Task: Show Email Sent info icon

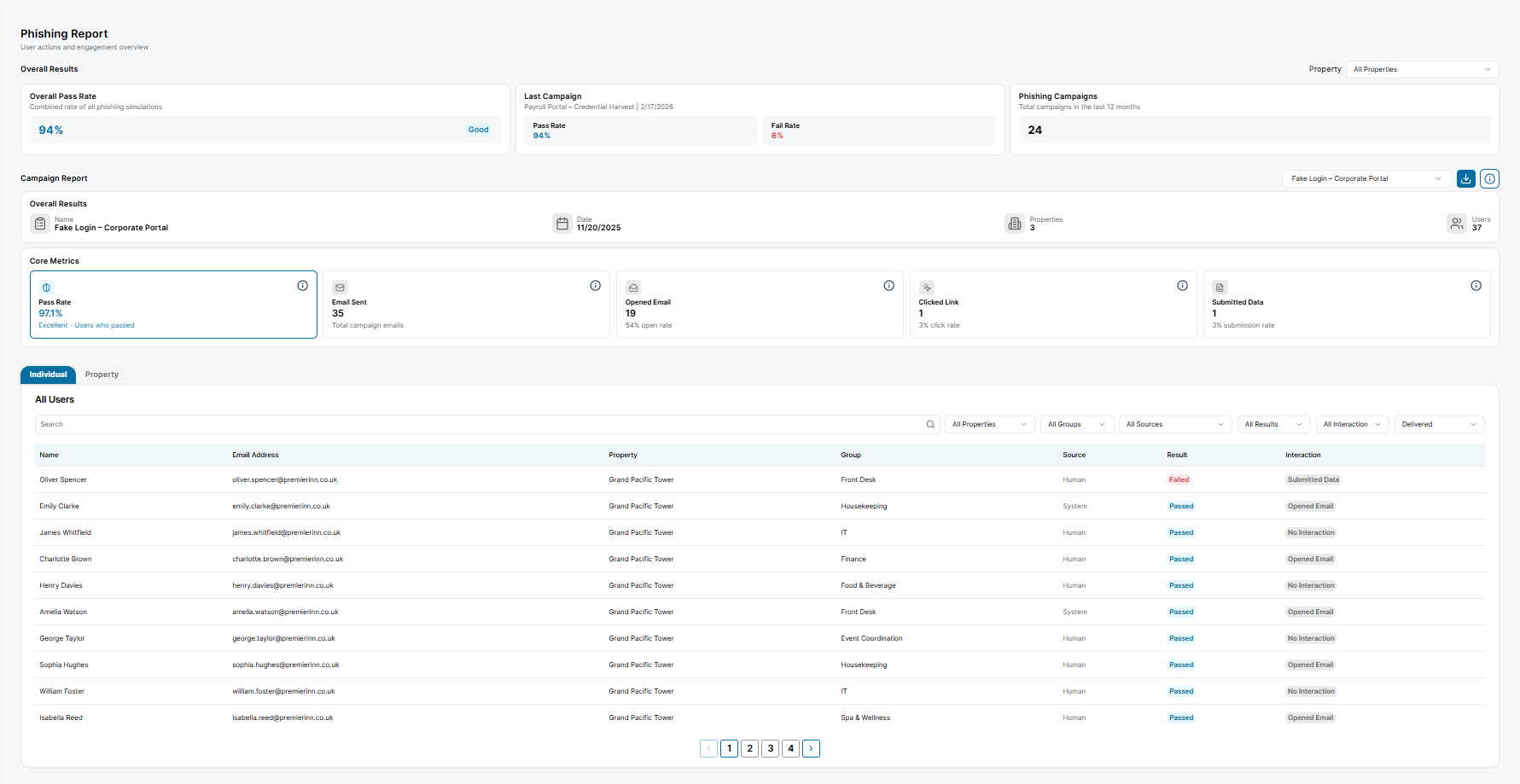Action: [x=595, y=286]
